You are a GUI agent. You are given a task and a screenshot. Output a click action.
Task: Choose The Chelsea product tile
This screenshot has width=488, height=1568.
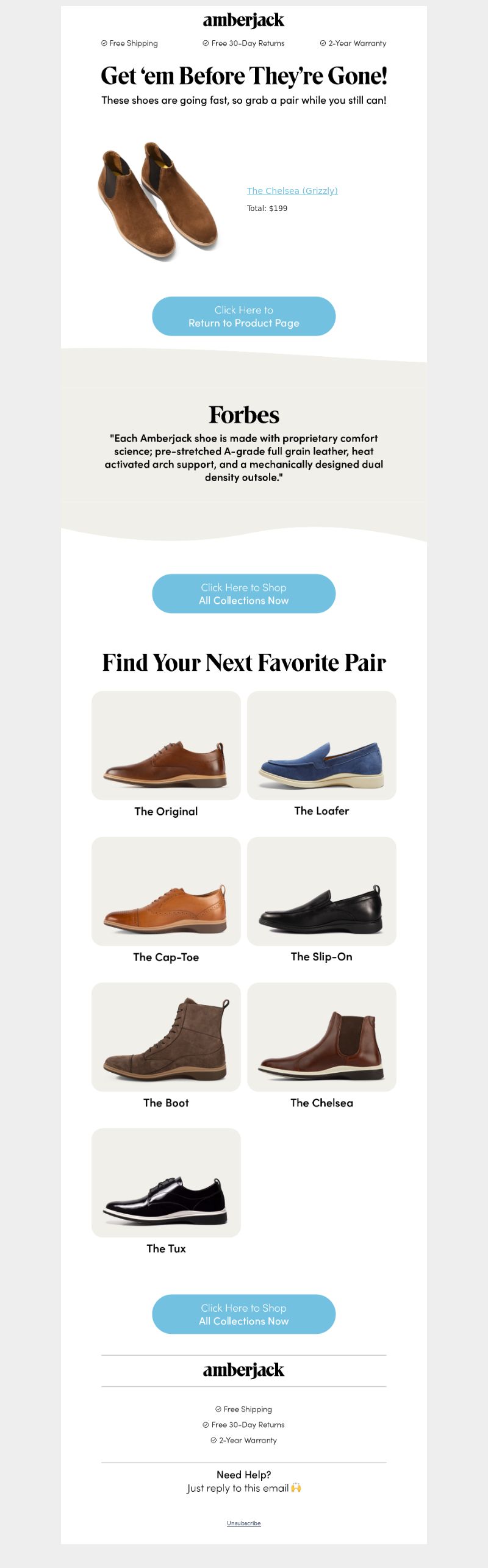(x=321, y=1037)
